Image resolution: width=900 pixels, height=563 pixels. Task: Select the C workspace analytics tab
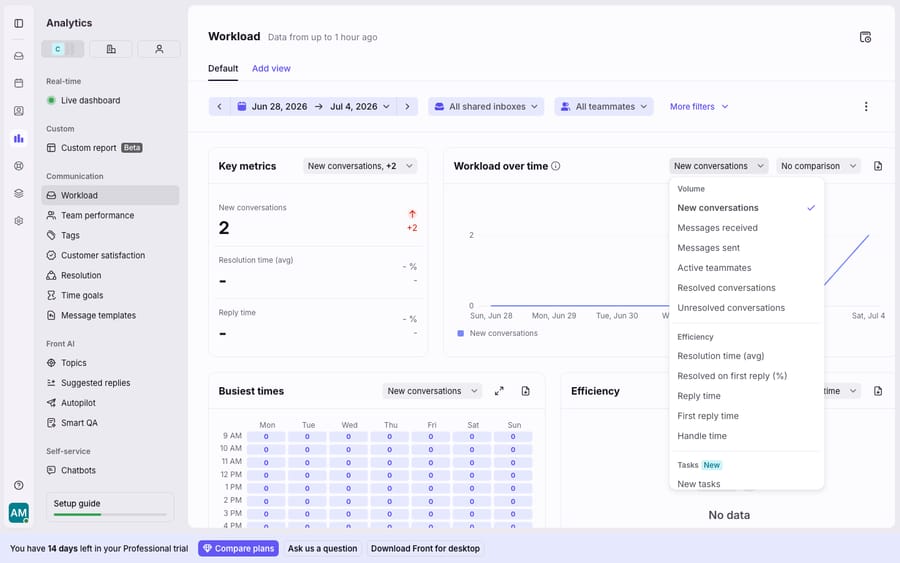pos(63,49)
